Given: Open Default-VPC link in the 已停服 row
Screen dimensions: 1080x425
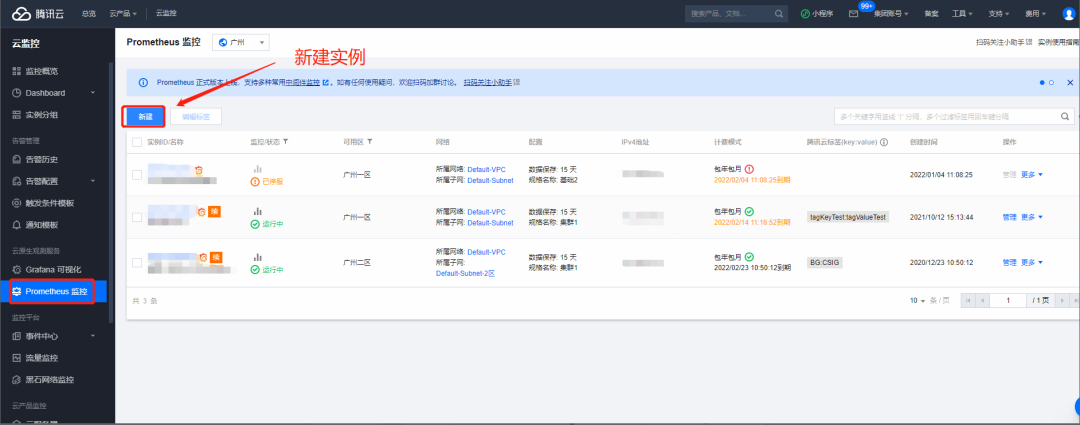Looking at the screenshot, I should (486, 169).
